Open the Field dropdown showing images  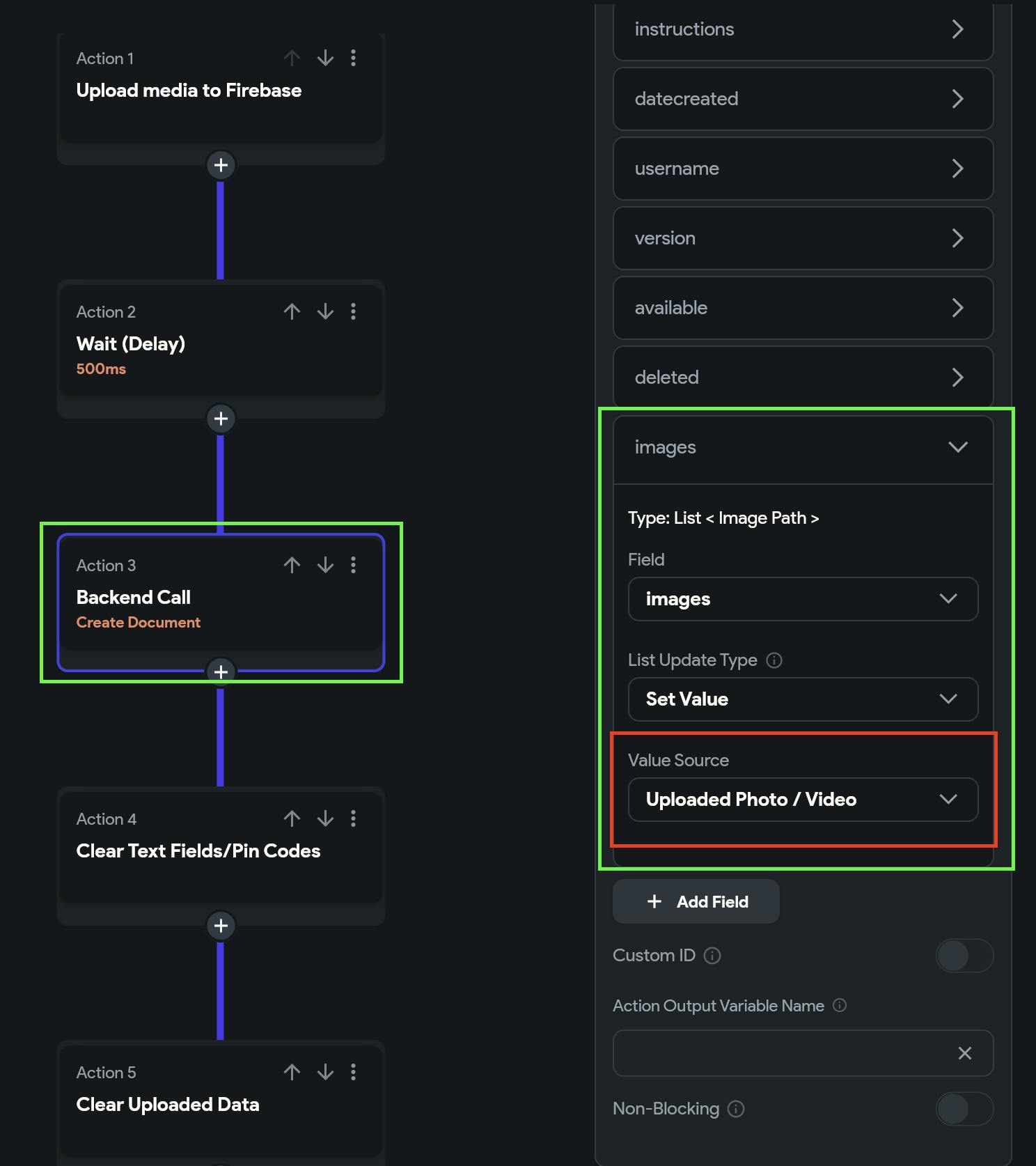tap(803, 599)
